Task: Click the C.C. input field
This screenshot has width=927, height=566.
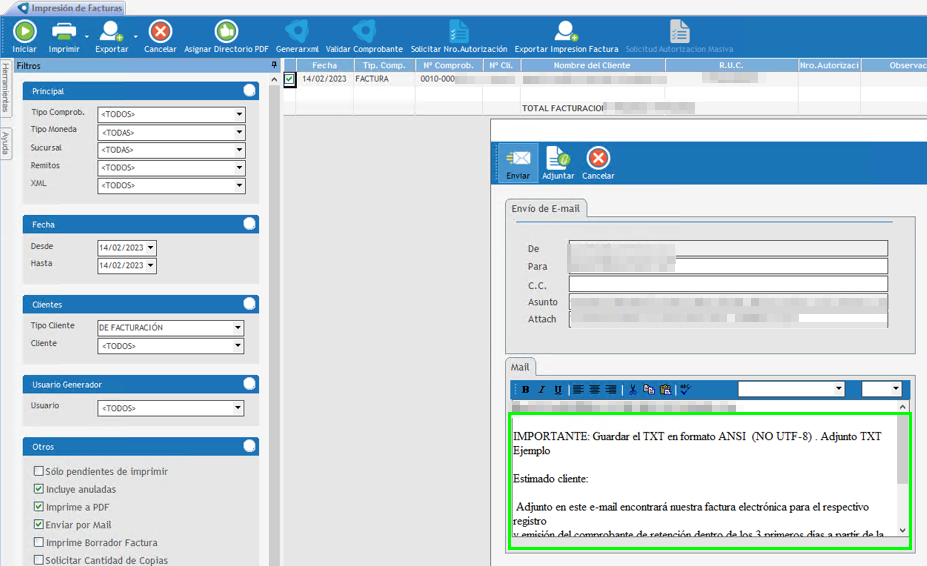Action: [x=728, y=284]
